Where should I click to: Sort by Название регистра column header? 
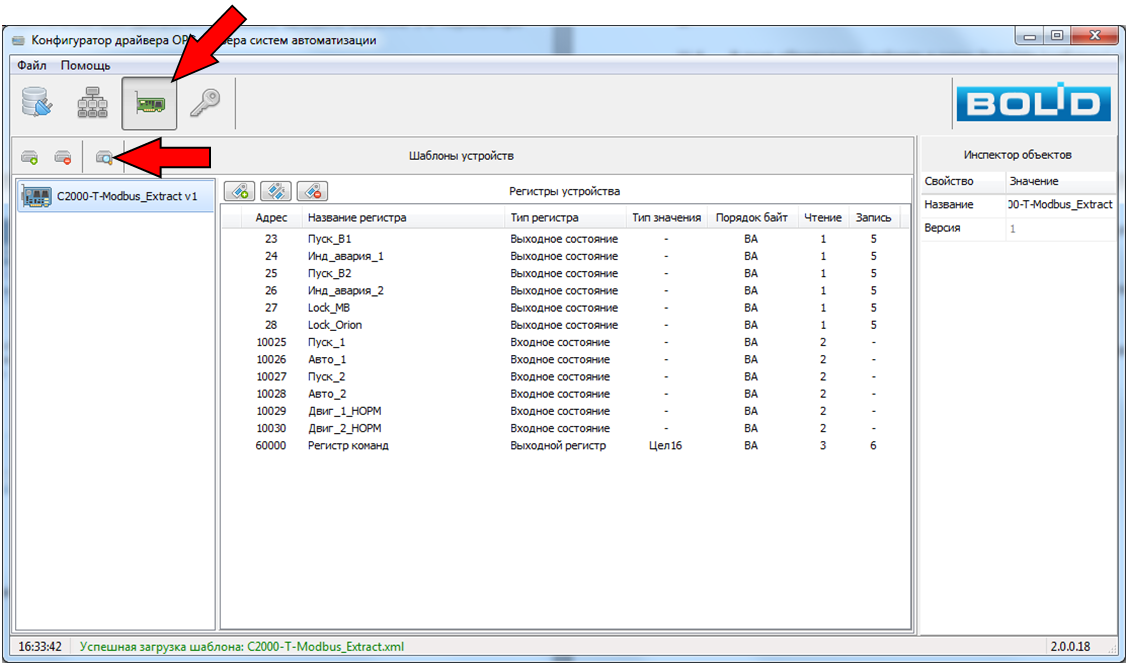[x=357, y=218]
